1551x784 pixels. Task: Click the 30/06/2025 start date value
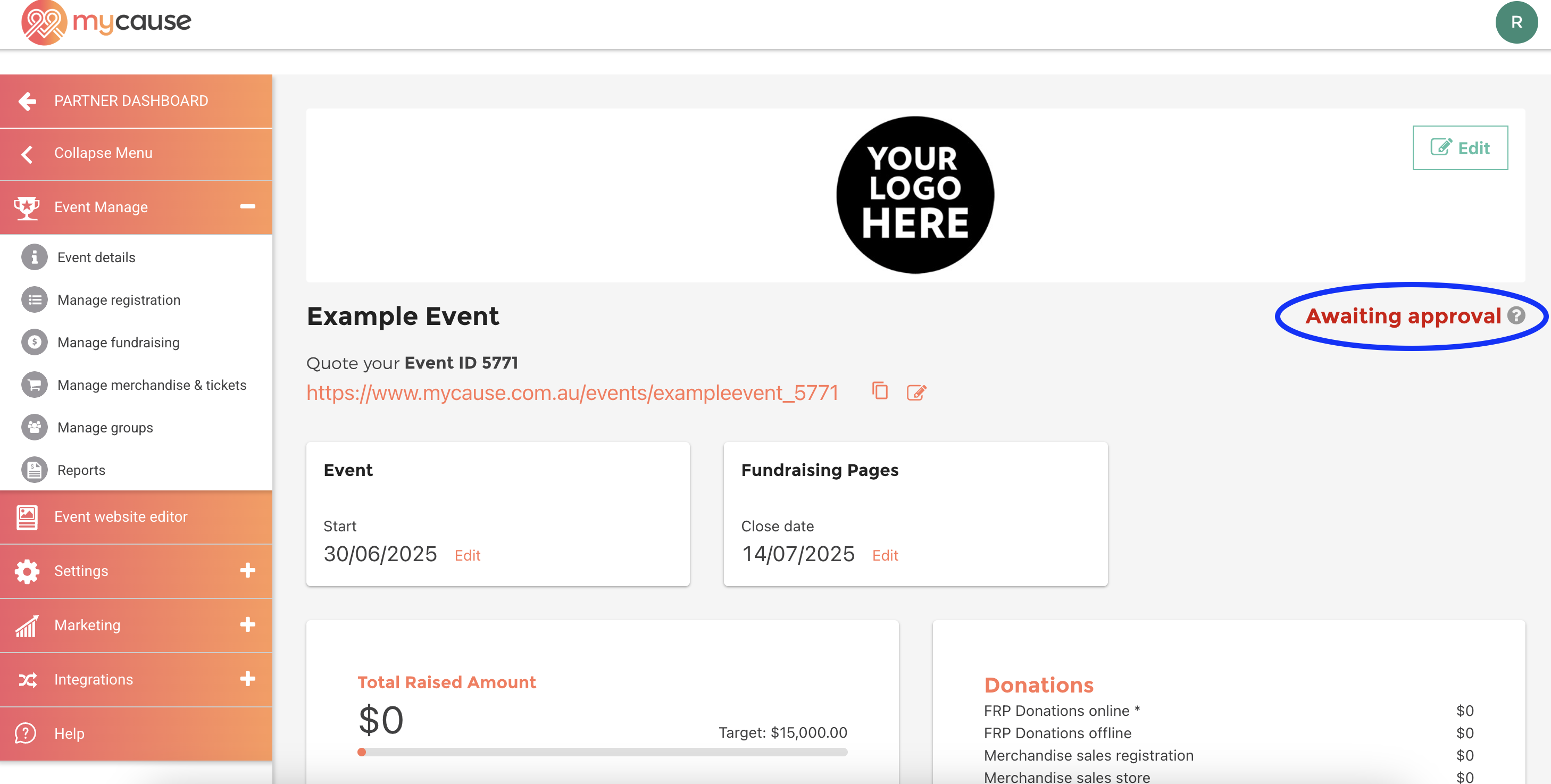pyautogui.click(x=380, y=554)
